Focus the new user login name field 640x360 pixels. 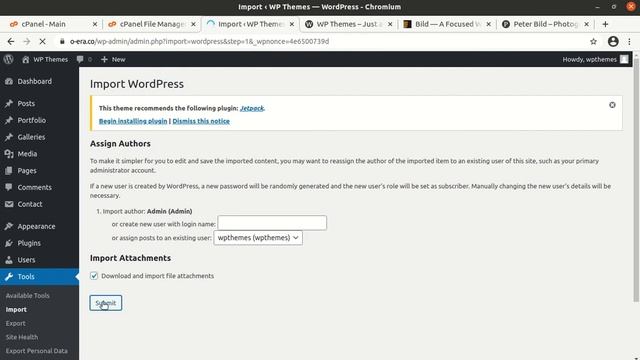272,223
